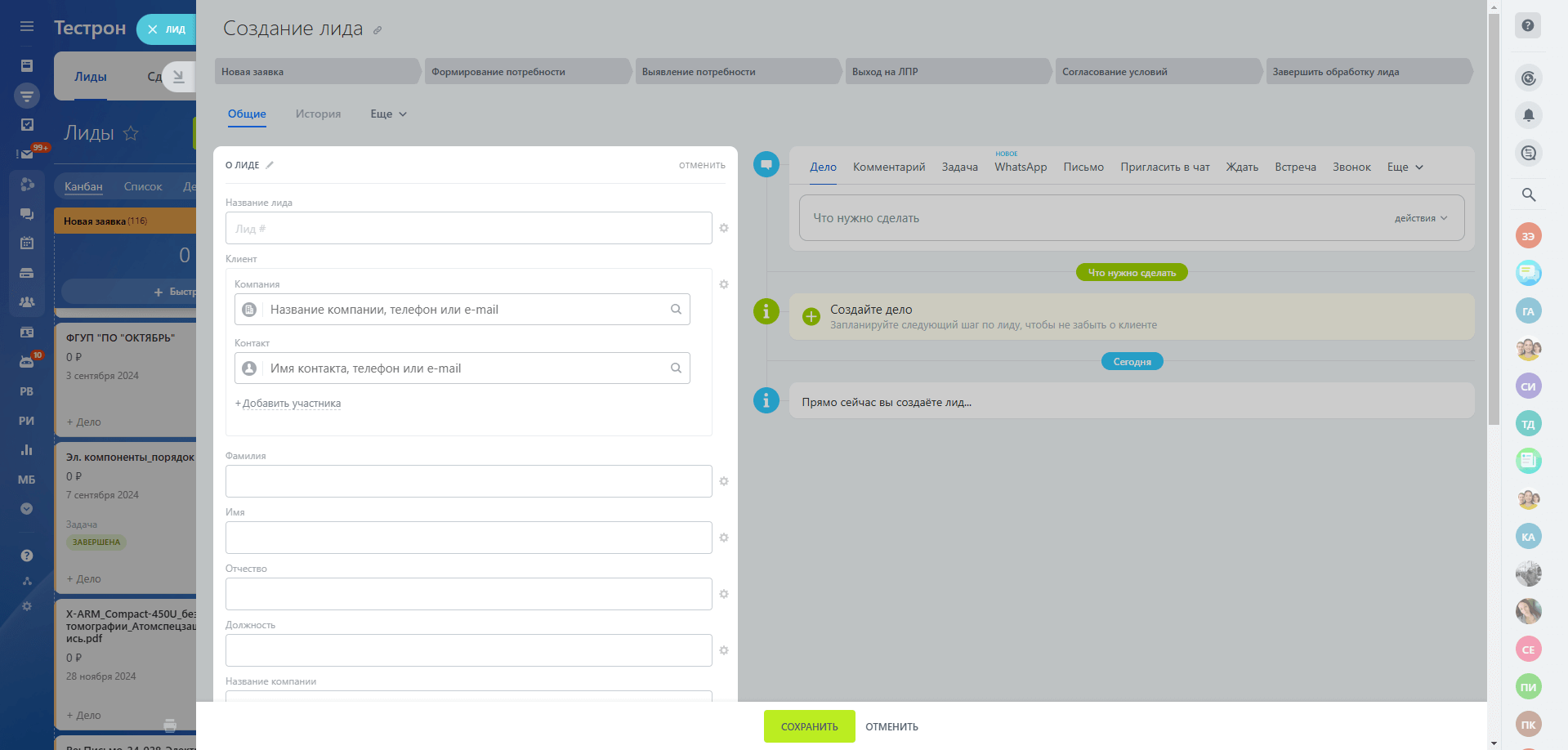Click gear icon beside Название лида field
The height and width of the screenshot is (750, 1568).
723,228
